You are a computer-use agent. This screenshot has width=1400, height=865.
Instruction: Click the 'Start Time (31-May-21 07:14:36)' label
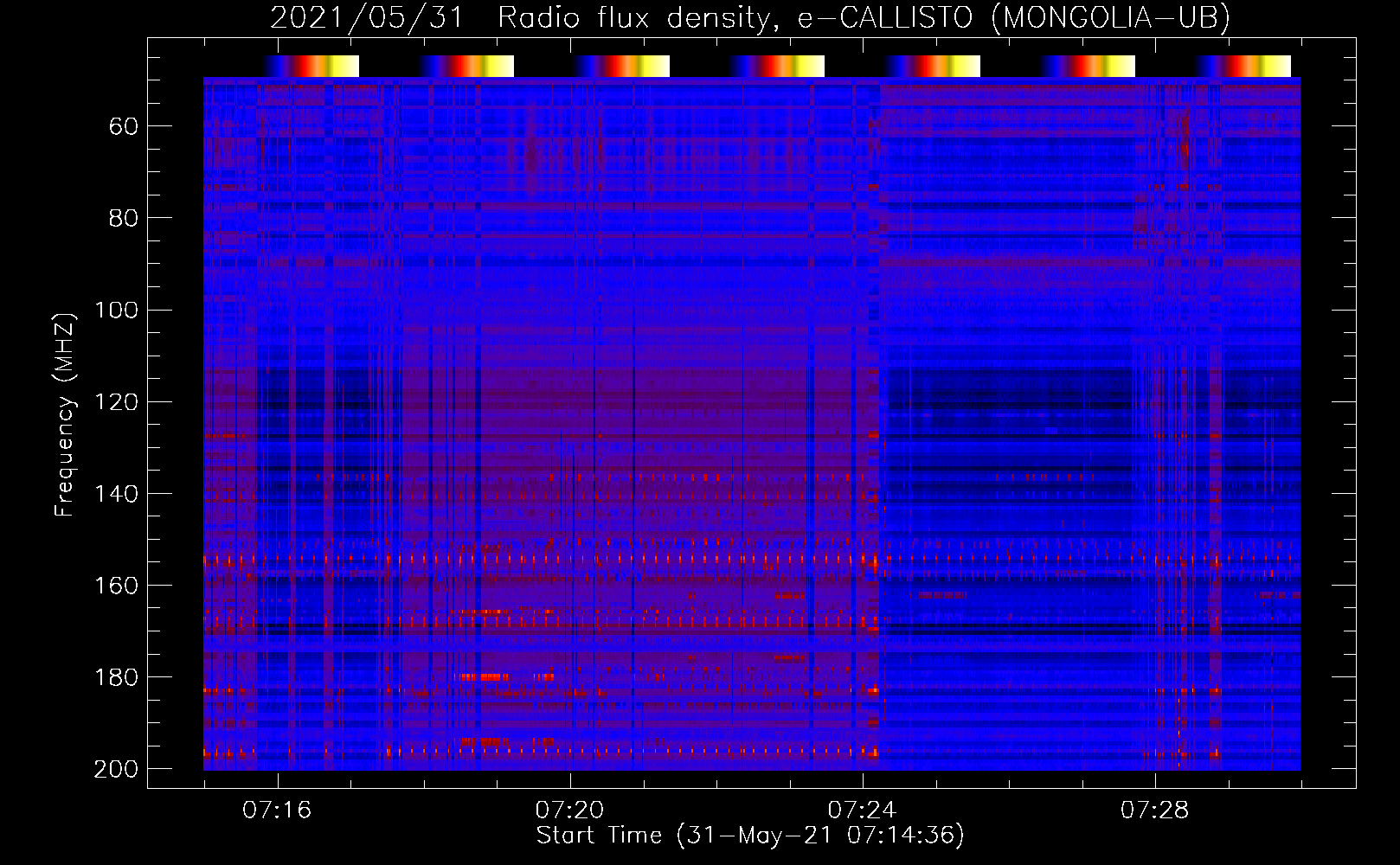(x=750, y=836)
